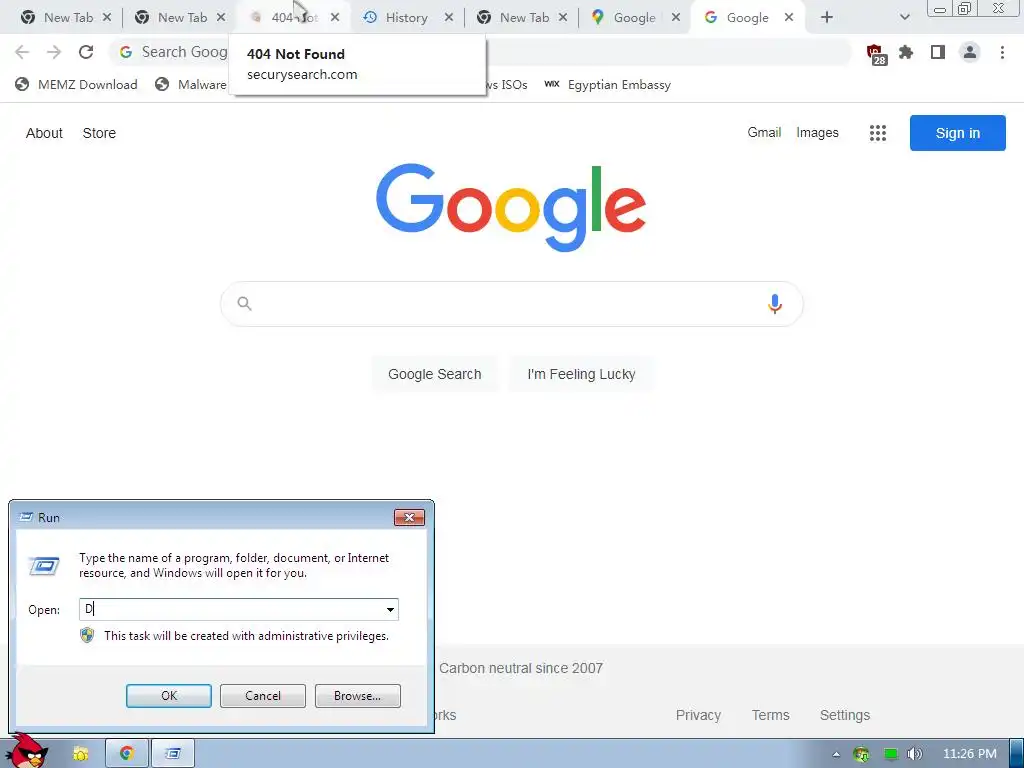Viewport: 1024px width, 768px height.
Task: Open Chrome's three-dot menu
Action: click(x=1002, y=52)
